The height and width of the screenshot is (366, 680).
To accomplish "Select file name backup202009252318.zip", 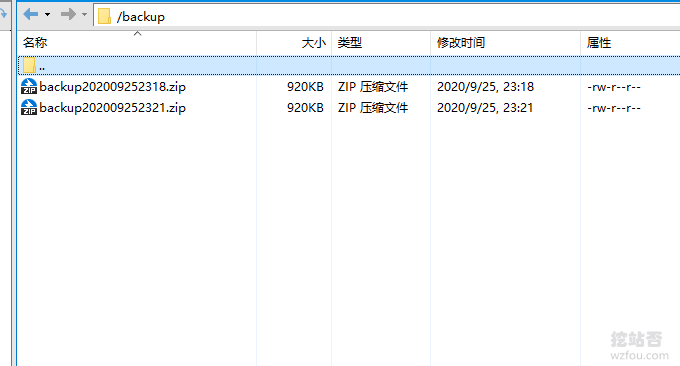I will pyautogui.click(x=112, y=87).
